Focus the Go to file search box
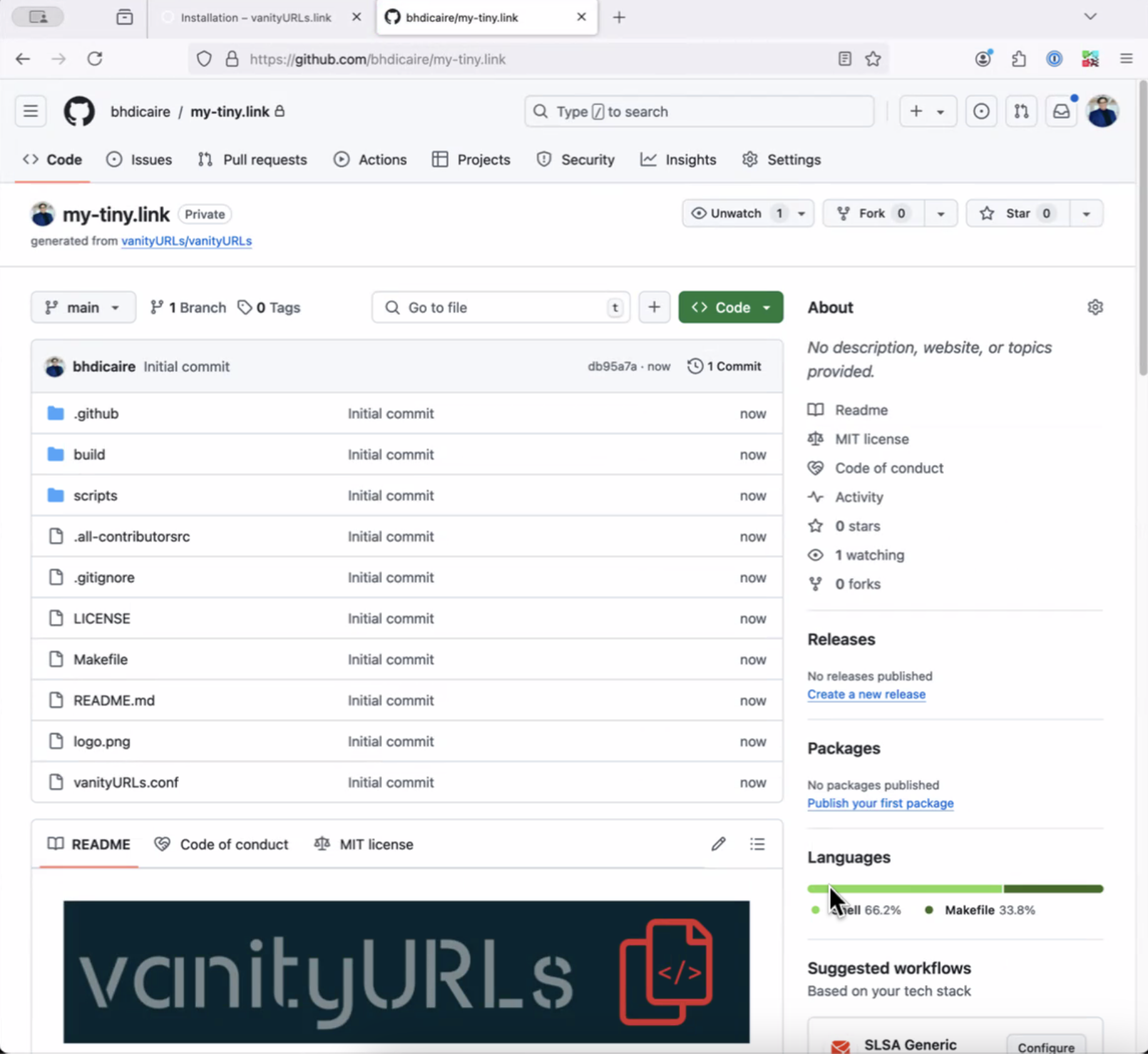This screenshot has height=1054, width=1148. coord(501,307)
